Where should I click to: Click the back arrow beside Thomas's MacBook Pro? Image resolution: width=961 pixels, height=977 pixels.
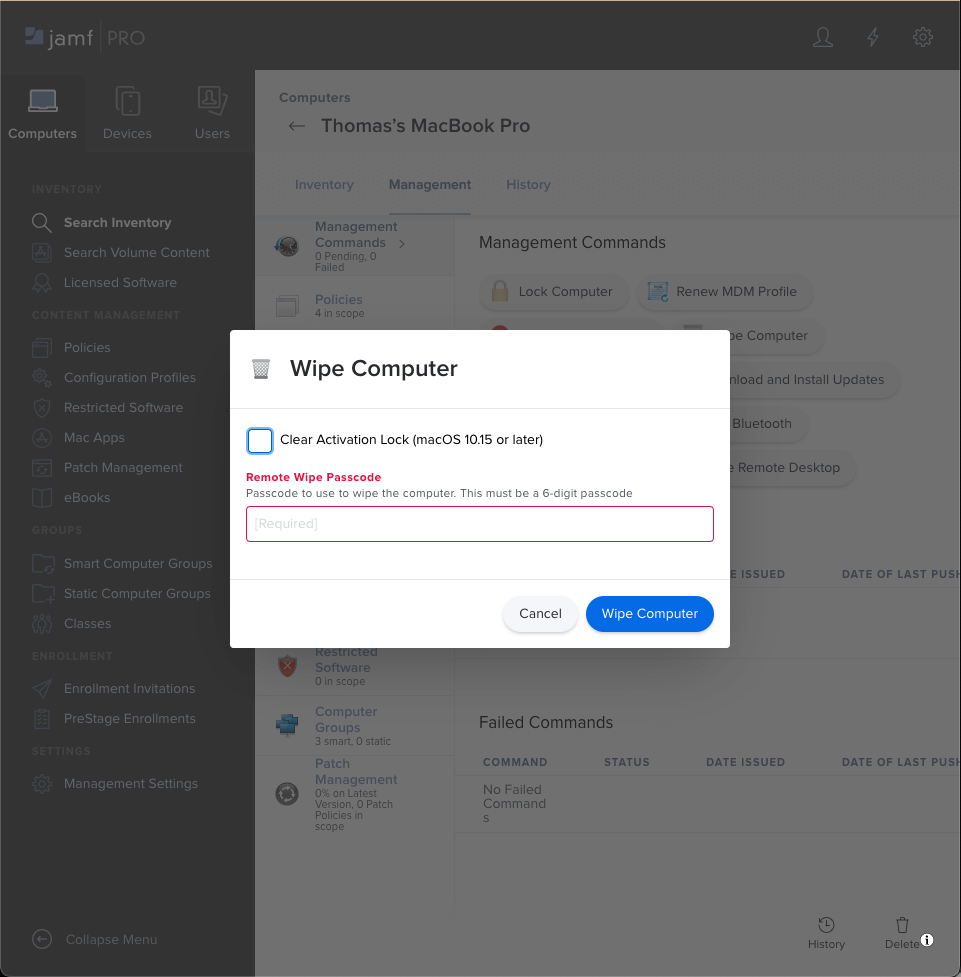tap(296, 125)
